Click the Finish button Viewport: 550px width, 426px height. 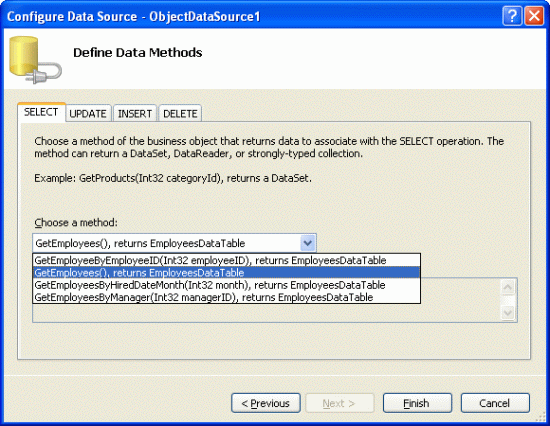click(x=417, y=403)
